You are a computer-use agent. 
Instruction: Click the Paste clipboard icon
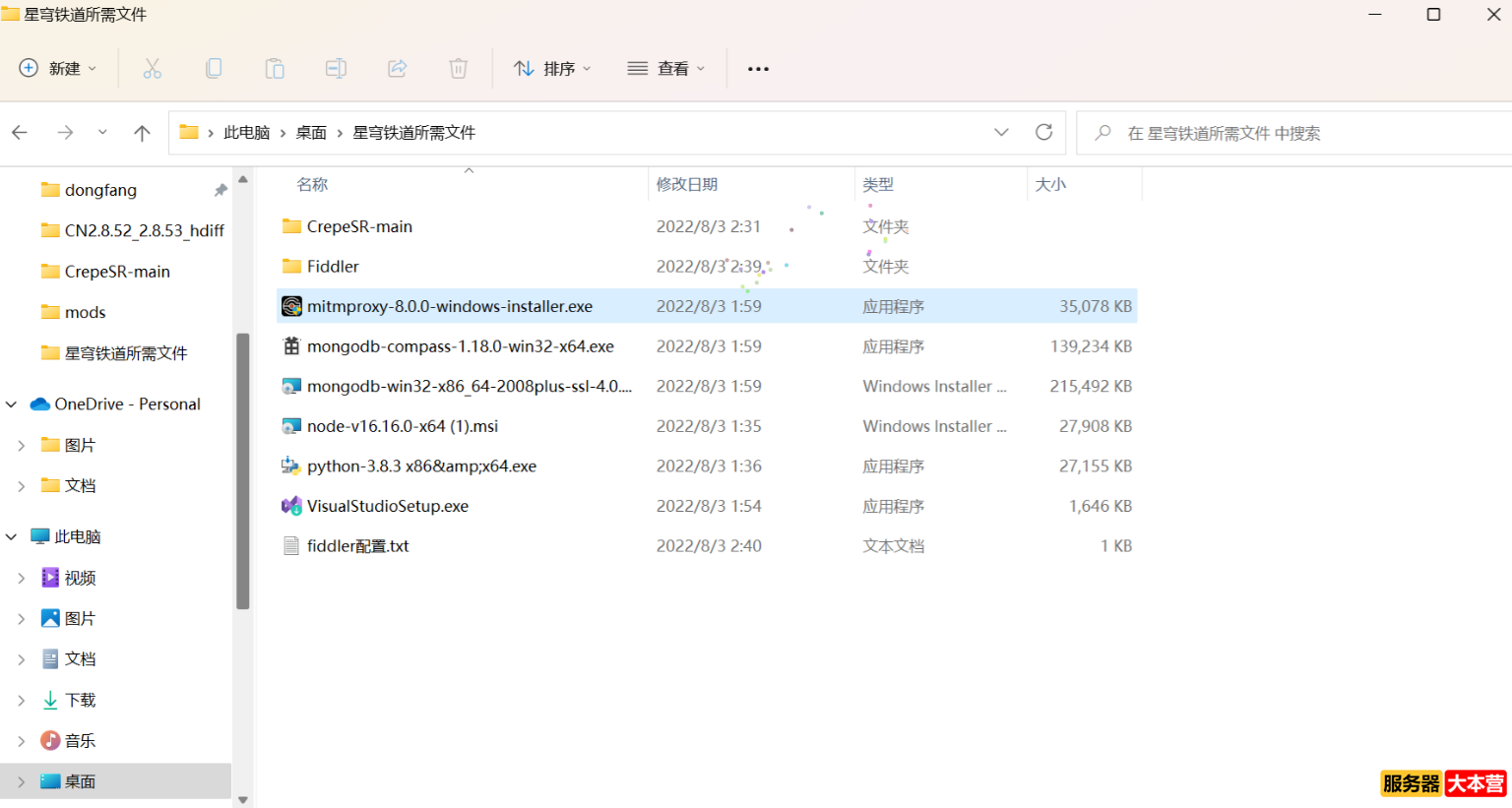click(x=275, y=68)
